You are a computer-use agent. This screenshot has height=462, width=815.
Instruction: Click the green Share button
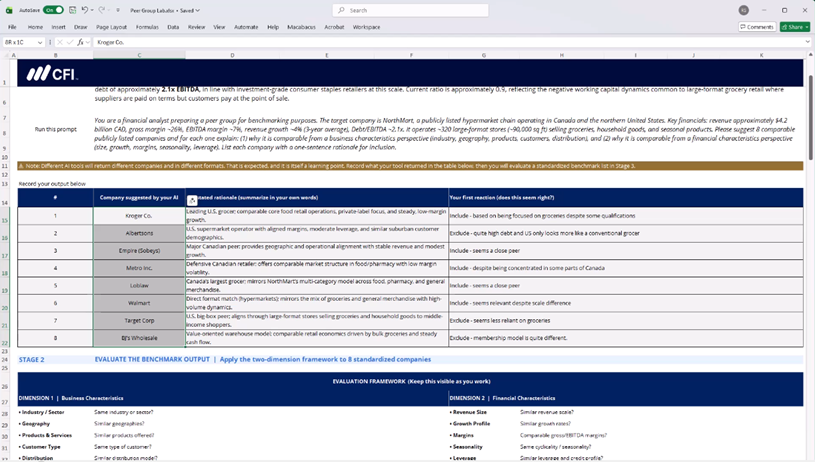795,27
